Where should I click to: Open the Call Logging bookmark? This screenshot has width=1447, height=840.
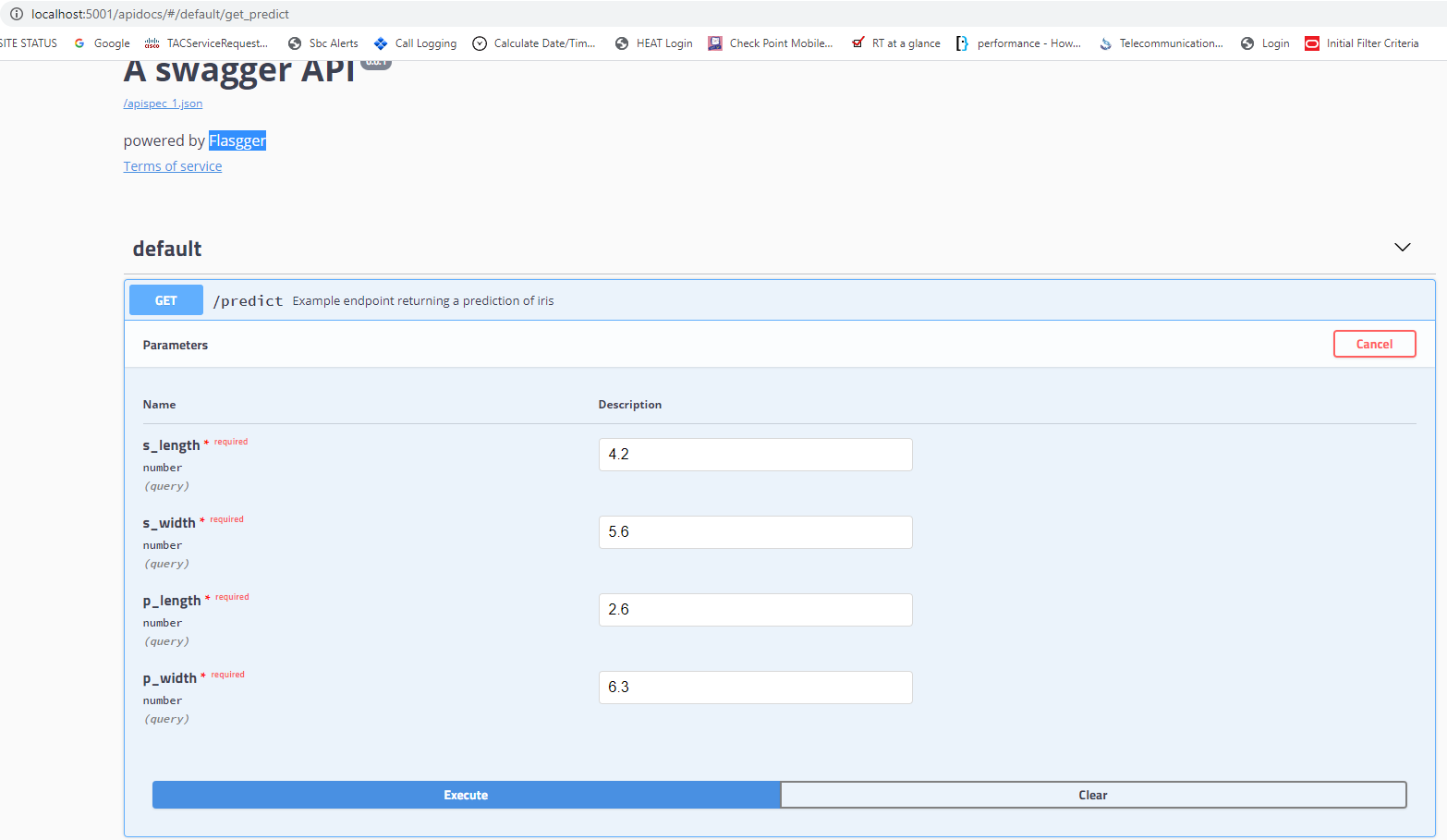pyautogui.click(x=415, y=43)
